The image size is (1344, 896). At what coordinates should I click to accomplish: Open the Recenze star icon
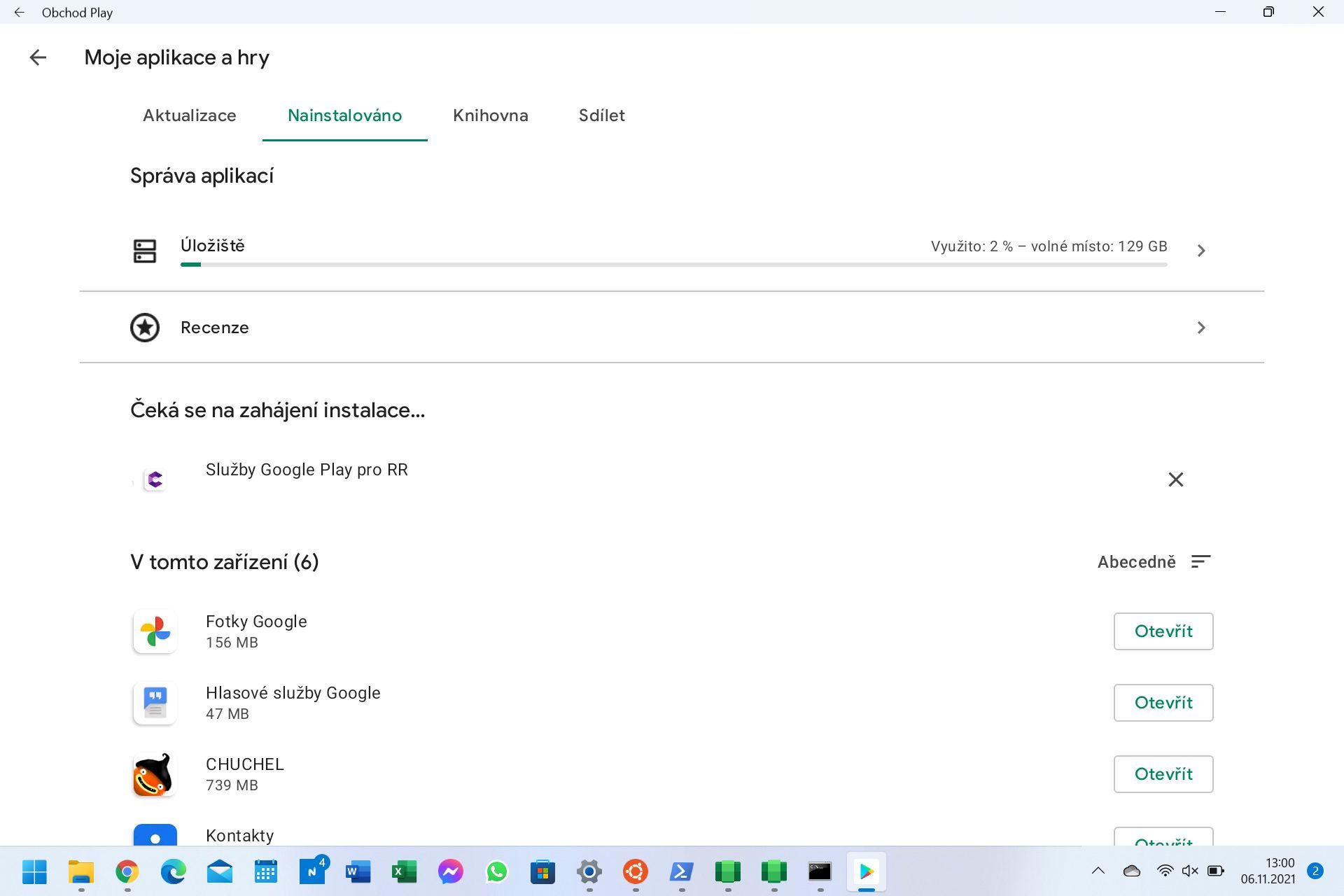point(145,328)
